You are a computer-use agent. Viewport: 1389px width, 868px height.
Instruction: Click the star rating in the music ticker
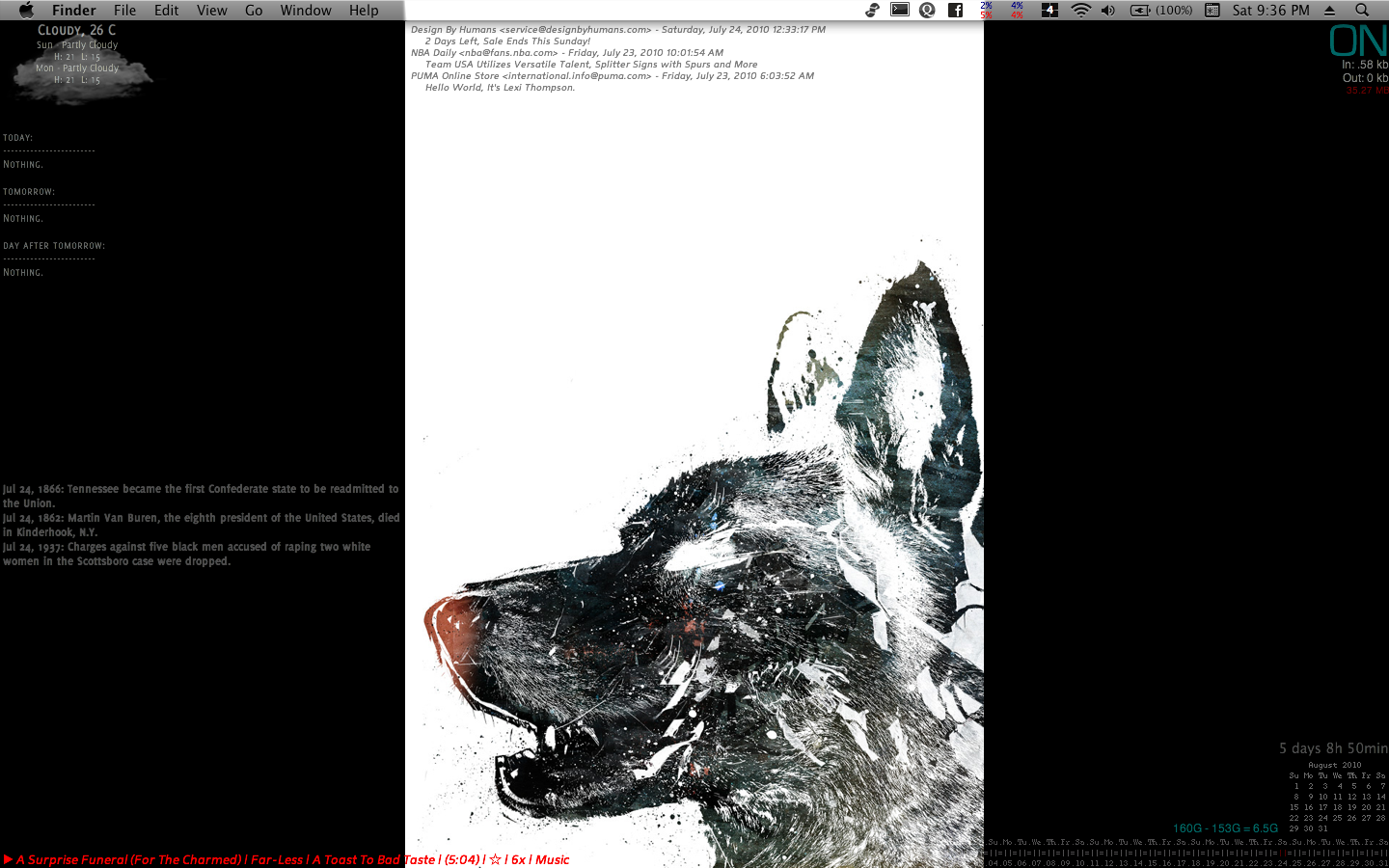coord(495,859)
